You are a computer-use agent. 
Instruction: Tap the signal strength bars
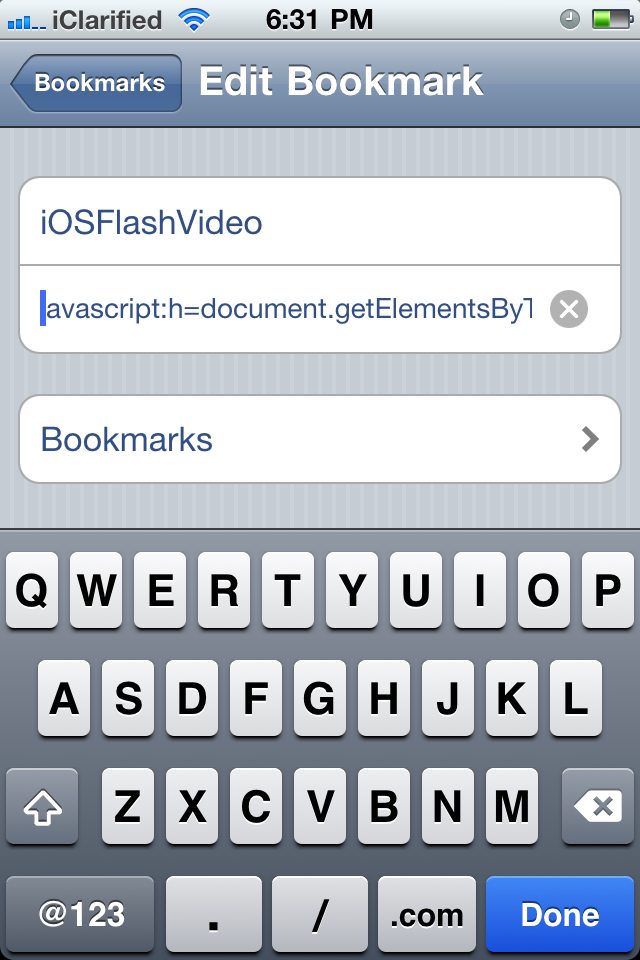tap(26, 23)
